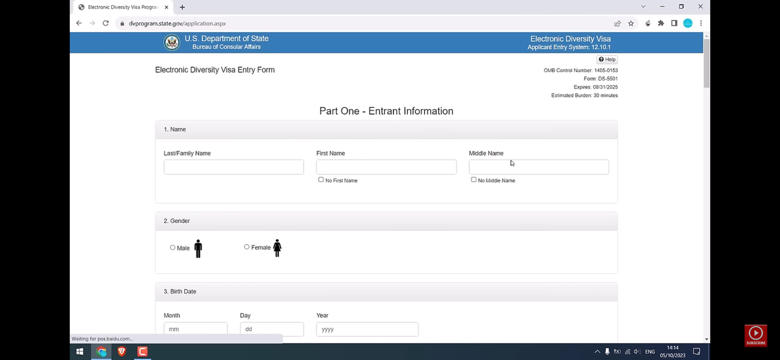Image resolution: width=780 pixels, height=360 pixels.
Task: Toggle the browser side panel icon
Action: coord(674,23)
